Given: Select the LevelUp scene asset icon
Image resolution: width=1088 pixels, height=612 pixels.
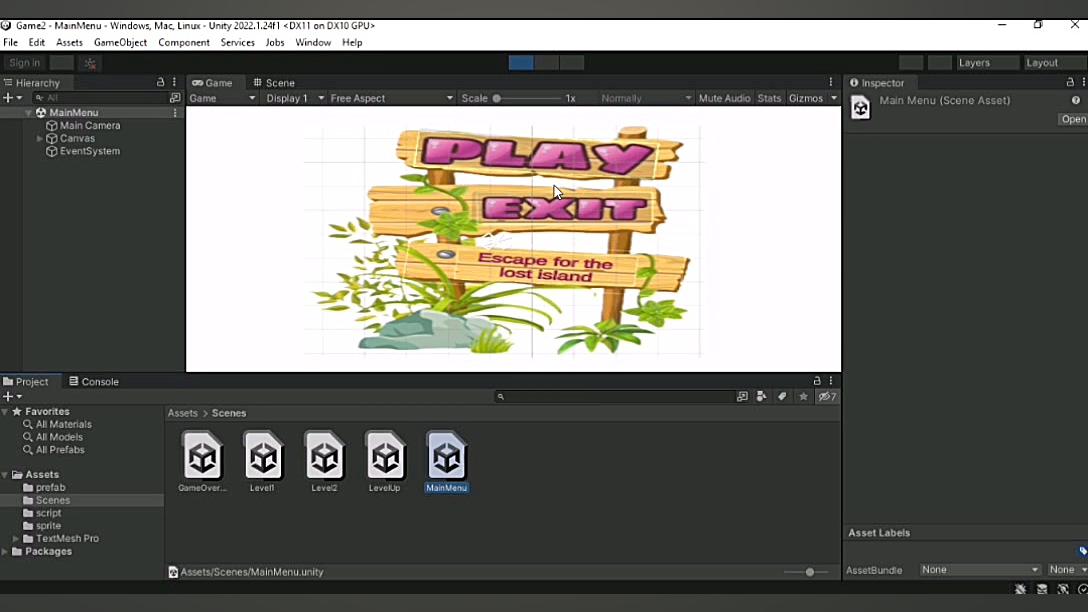Looking at the screenshot, I should click(x=385, y=457).
